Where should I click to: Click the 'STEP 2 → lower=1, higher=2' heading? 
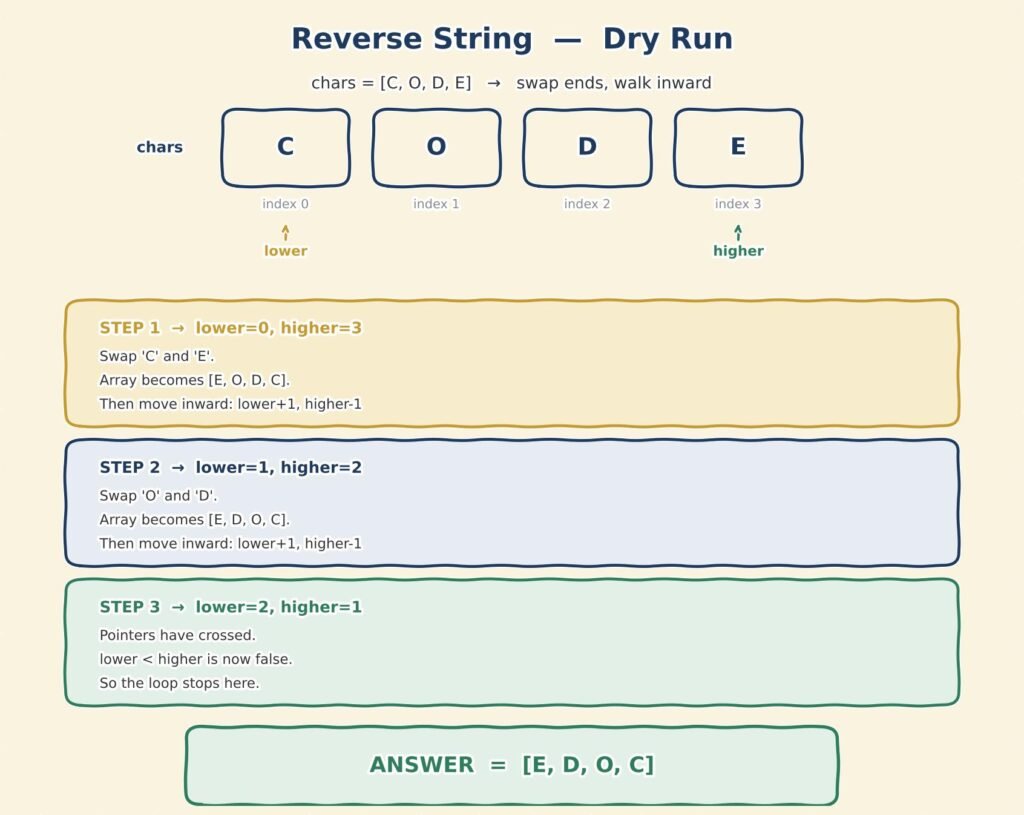tap(231, 468)
